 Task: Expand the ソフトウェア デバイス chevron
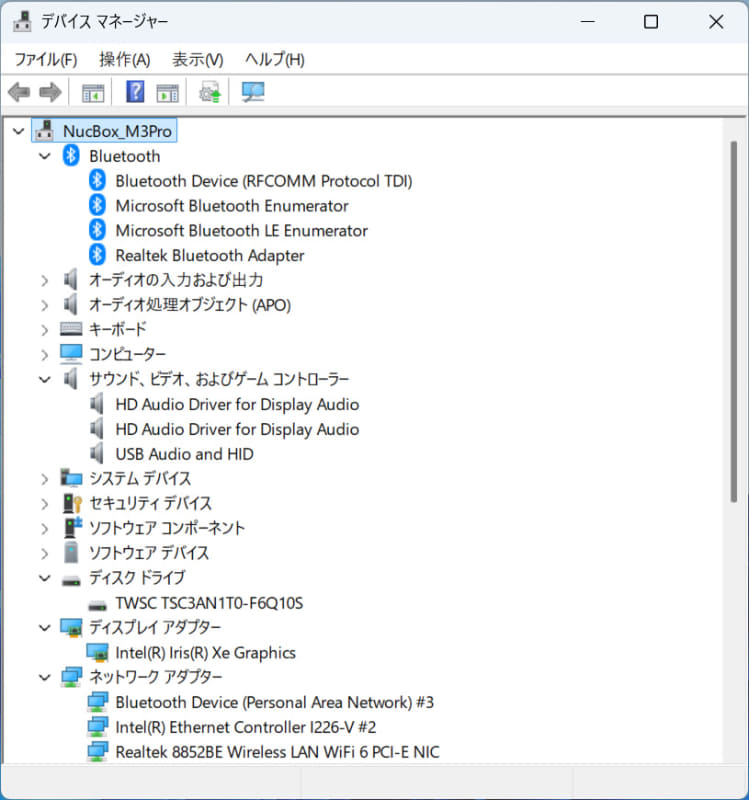click(x=45, y=553)
